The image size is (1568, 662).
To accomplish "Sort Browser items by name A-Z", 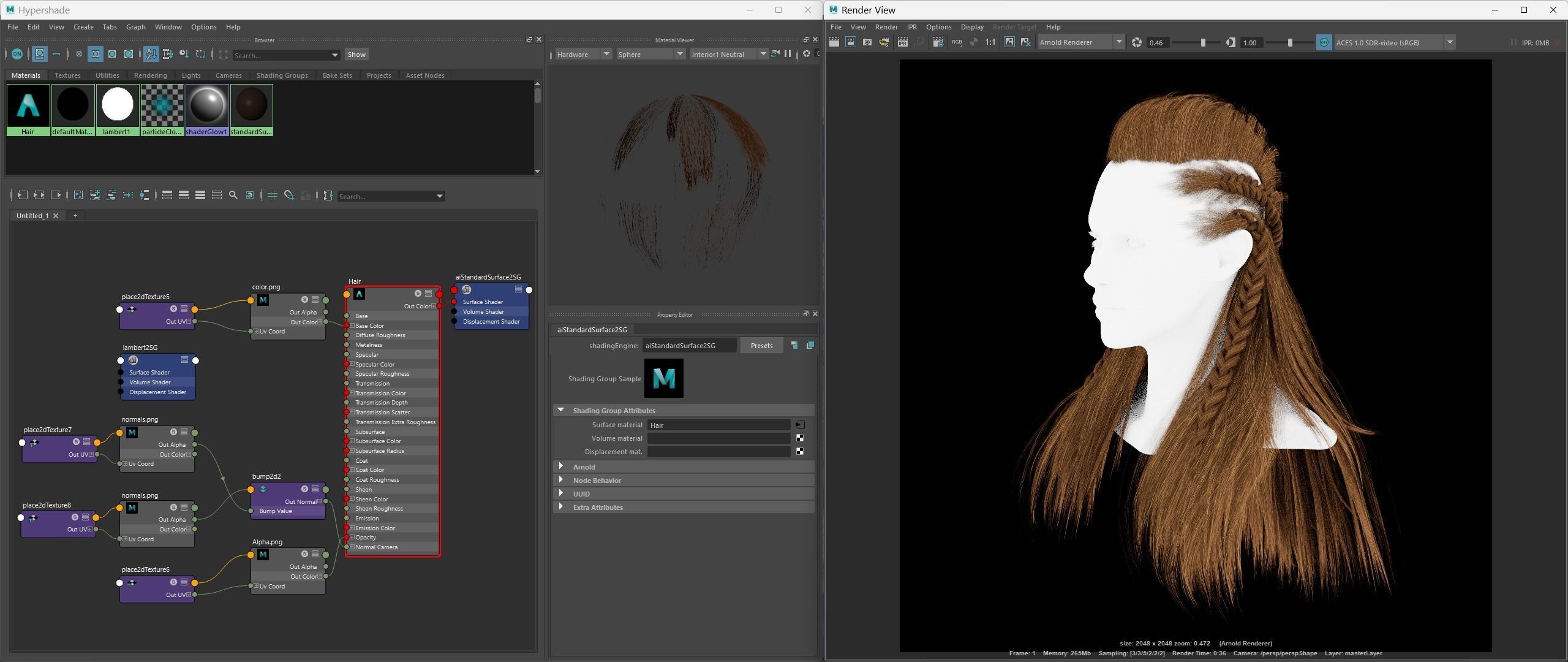I will click(x=151, y=54).
